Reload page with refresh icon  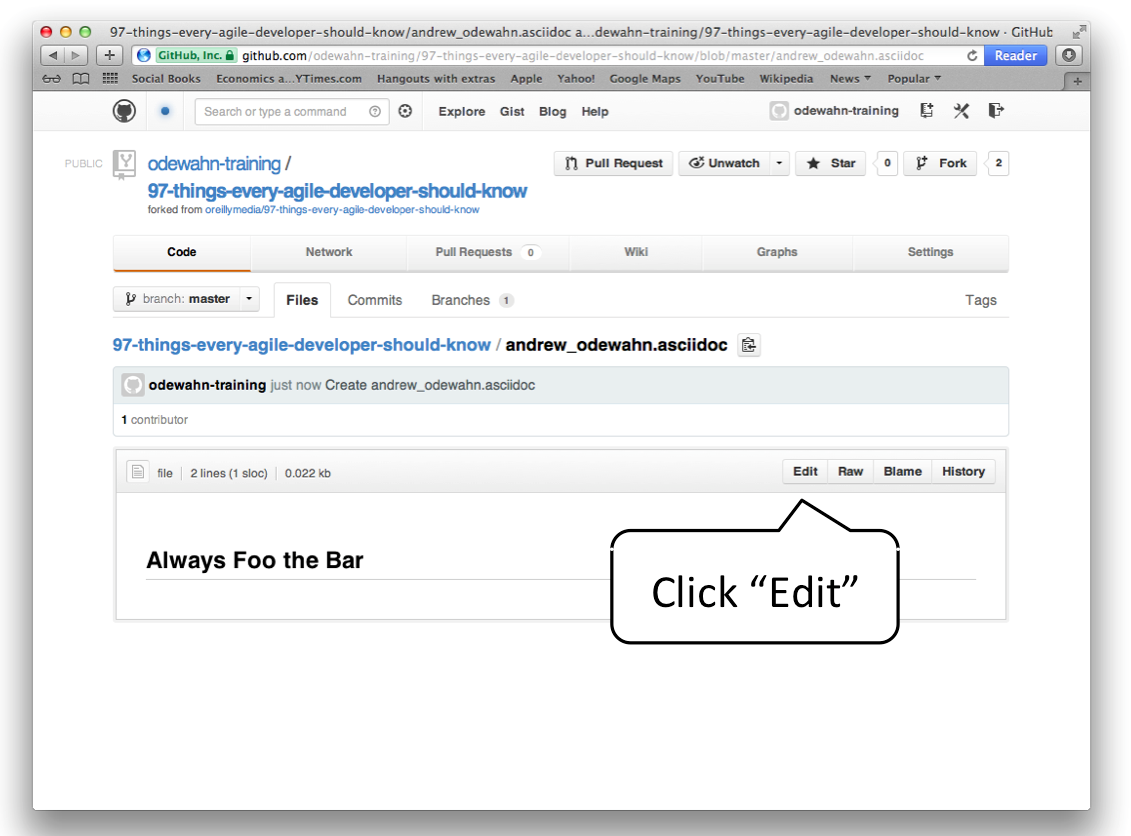coord(972,56)
